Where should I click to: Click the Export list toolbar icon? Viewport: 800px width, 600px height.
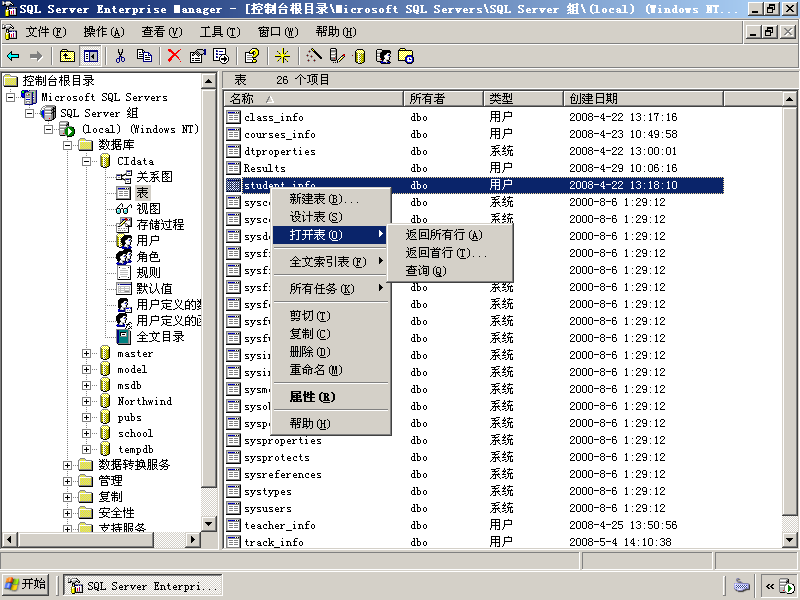(x=221, y=56)
